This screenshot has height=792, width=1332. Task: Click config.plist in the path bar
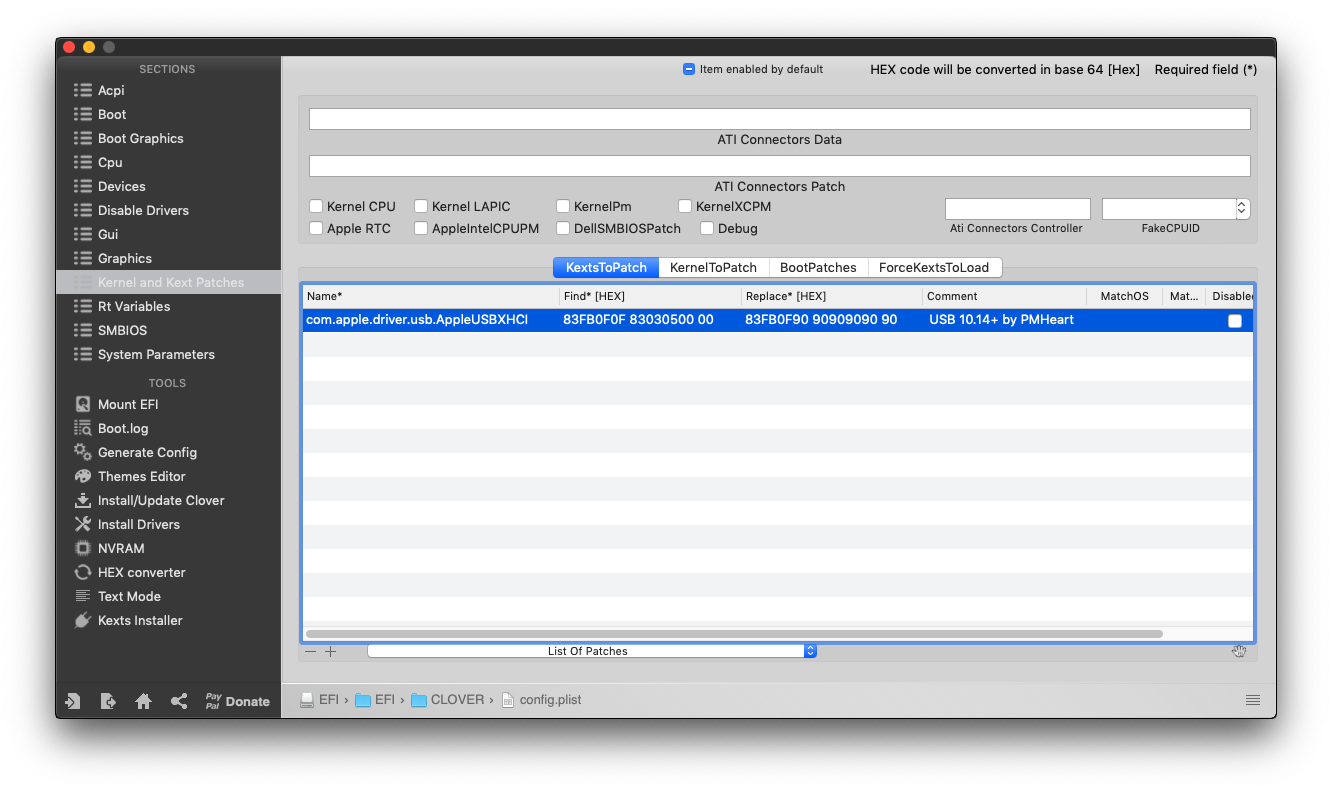tap(541, 700)
